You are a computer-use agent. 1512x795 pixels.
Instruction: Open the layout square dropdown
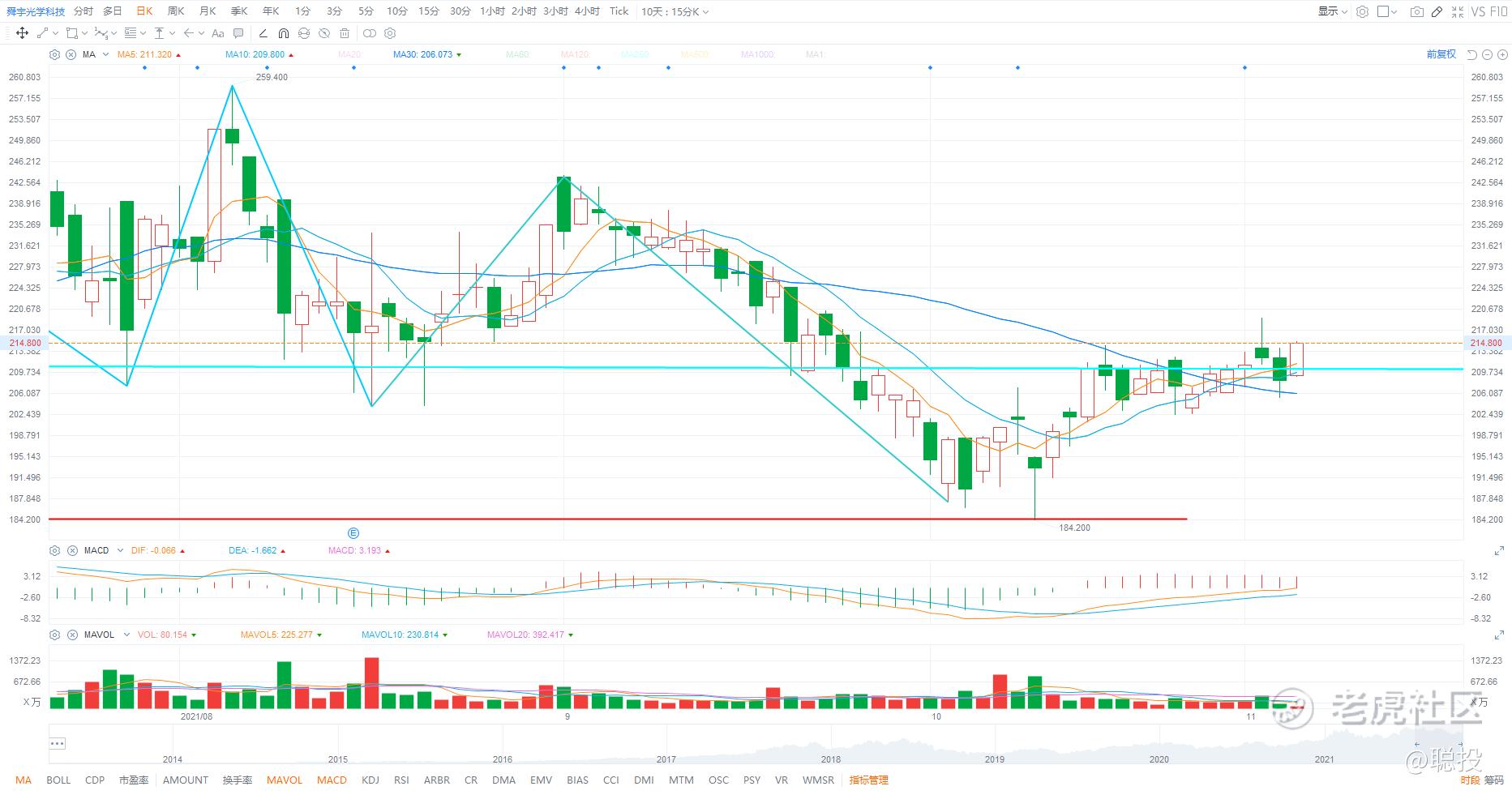click(1387, 11)
